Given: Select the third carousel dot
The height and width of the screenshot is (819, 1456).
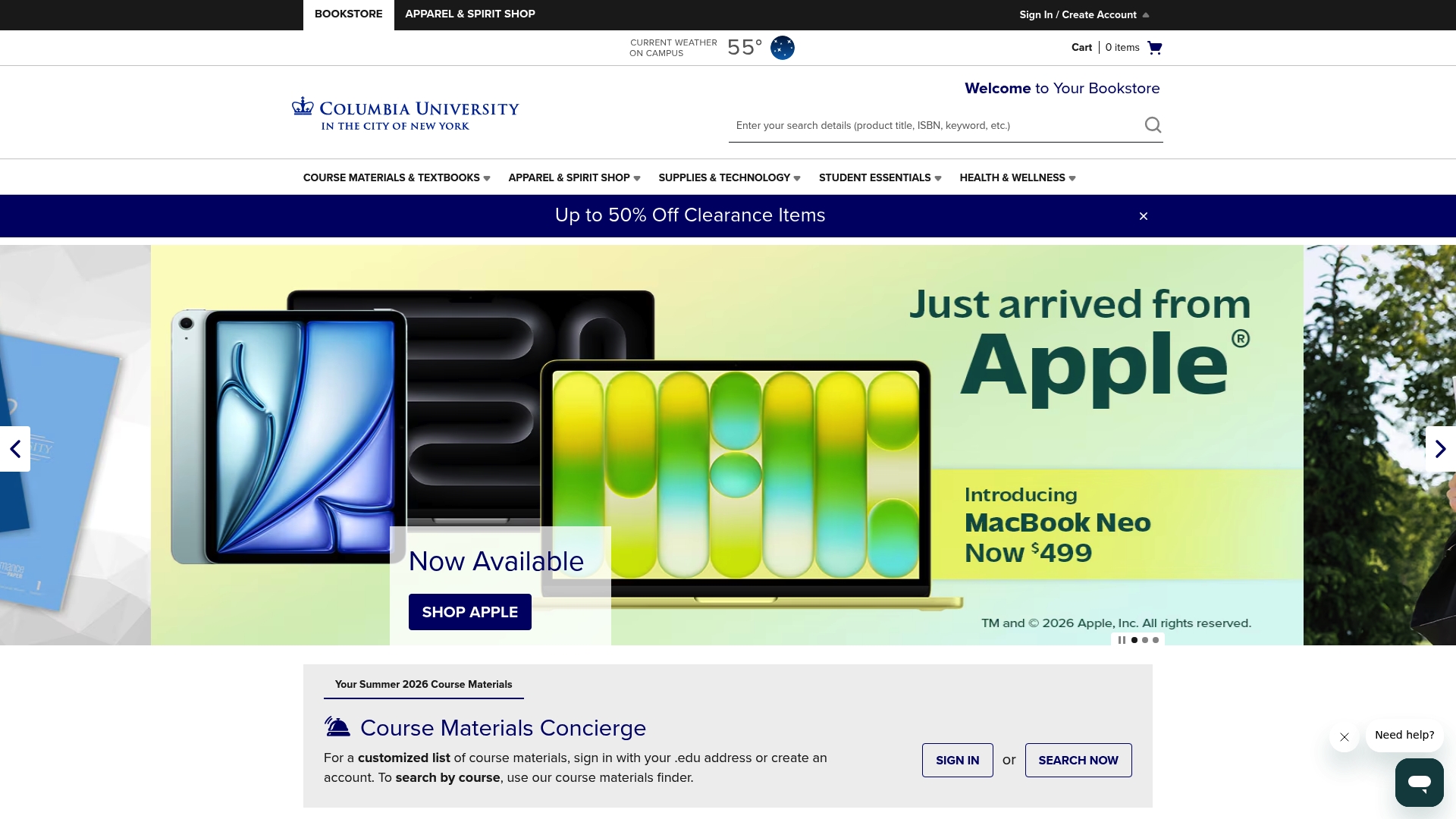Looking at the screenshot, I should pyautogui.click(x=1156, y=640).
